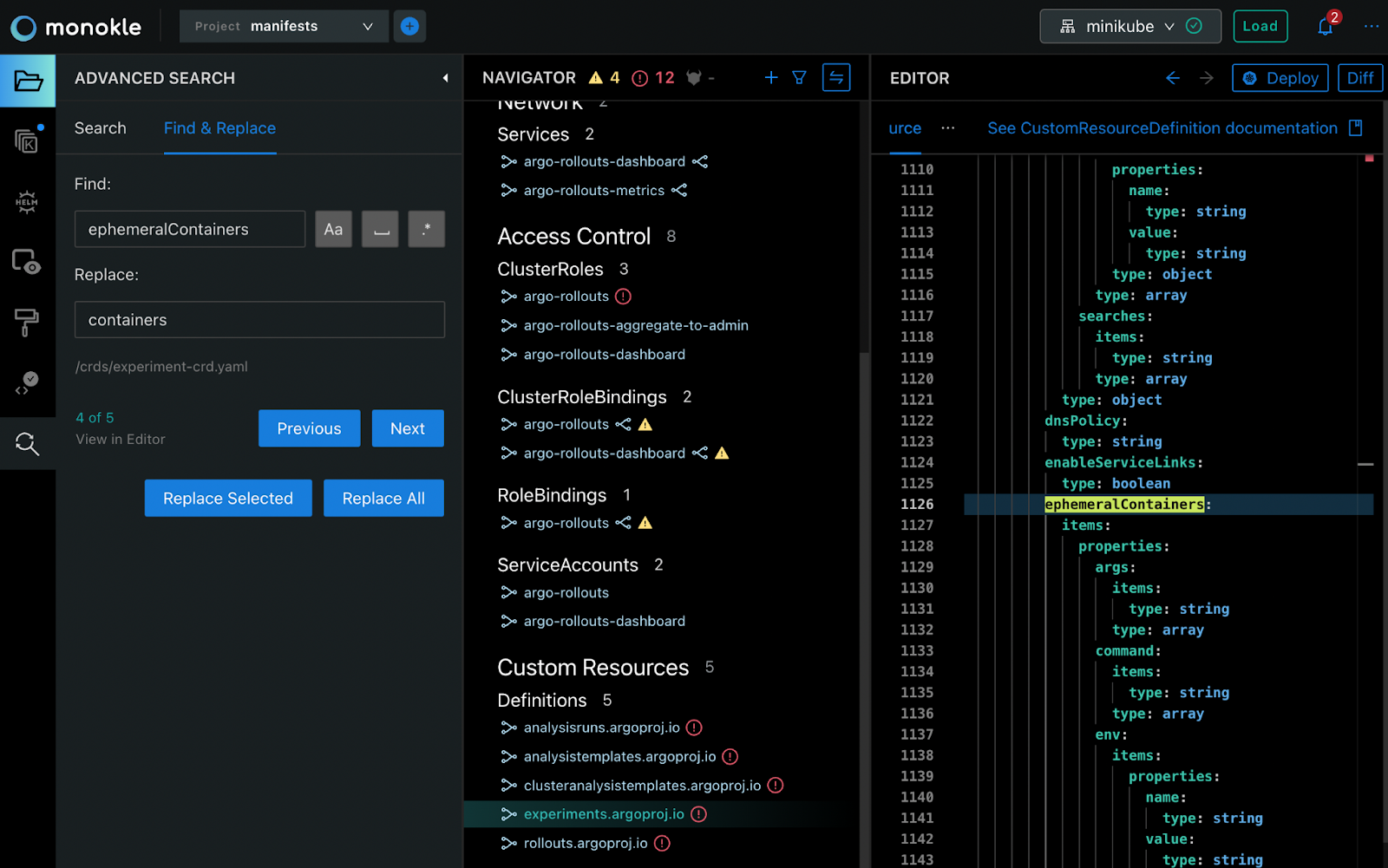Click the Next match button
This screenshot has width=1388, height=868.
(x=408, y=428)
